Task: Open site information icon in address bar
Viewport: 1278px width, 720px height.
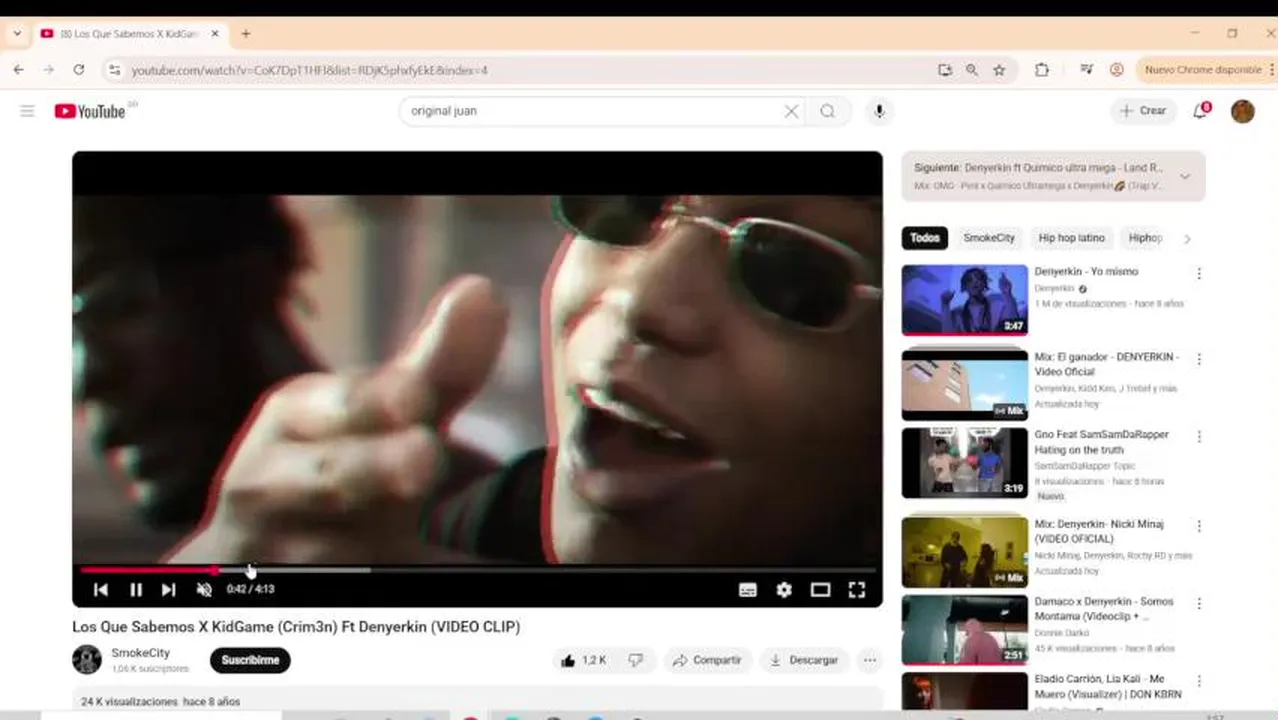Action: point(114,70)
